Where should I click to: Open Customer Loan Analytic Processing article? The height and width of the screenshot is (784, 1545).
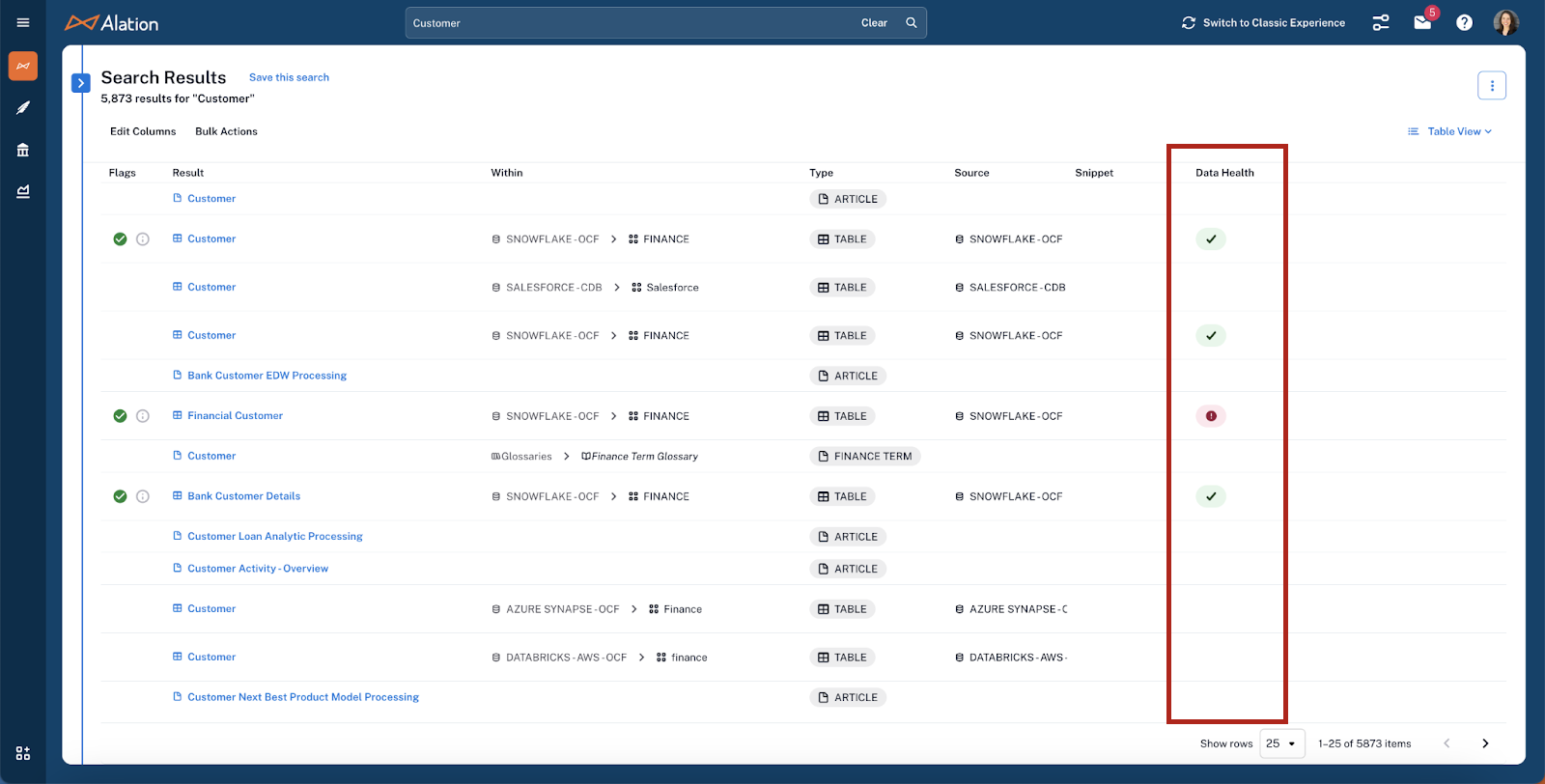(x=275, y=537)
